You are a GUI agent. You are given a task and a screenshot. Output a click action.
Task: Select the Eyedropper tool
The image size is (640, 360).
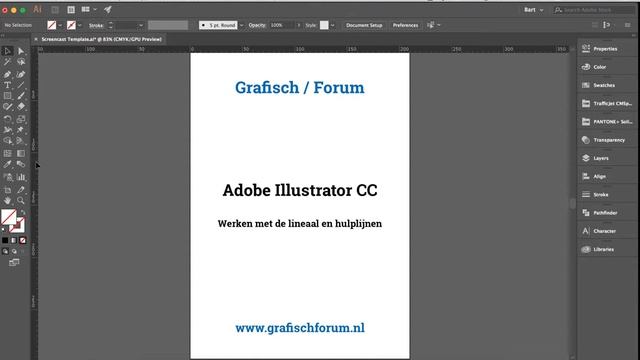tap(7, 164)
